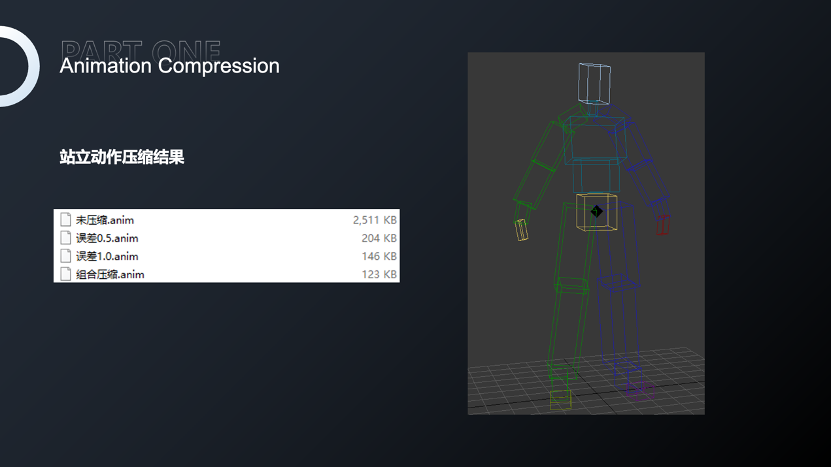Click the black diamond pivot marker on pelvis
The image size is (832, 468).
pos(596,211)
